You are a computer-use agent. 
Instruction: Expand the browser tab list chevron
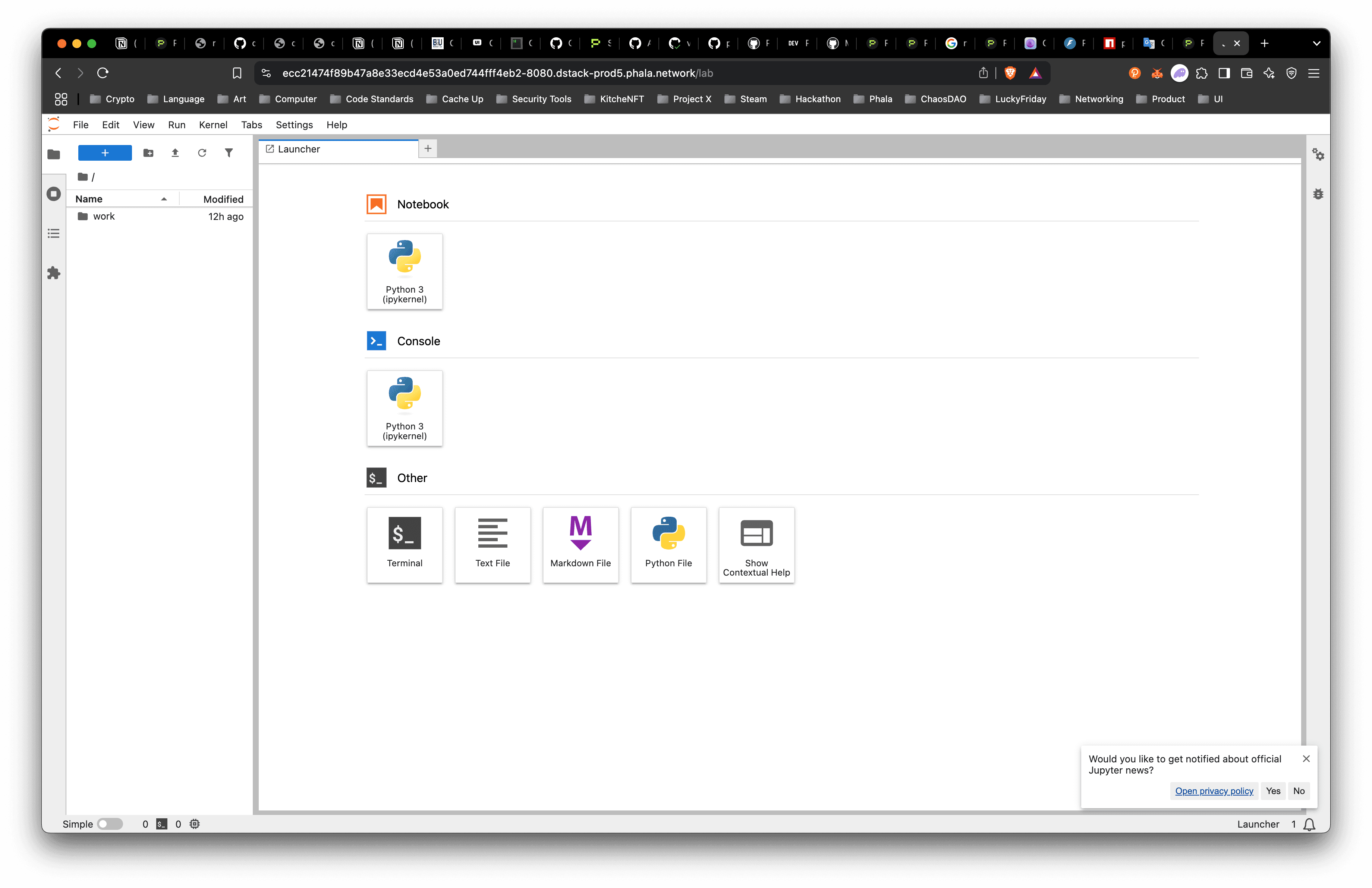(1316, 43)
